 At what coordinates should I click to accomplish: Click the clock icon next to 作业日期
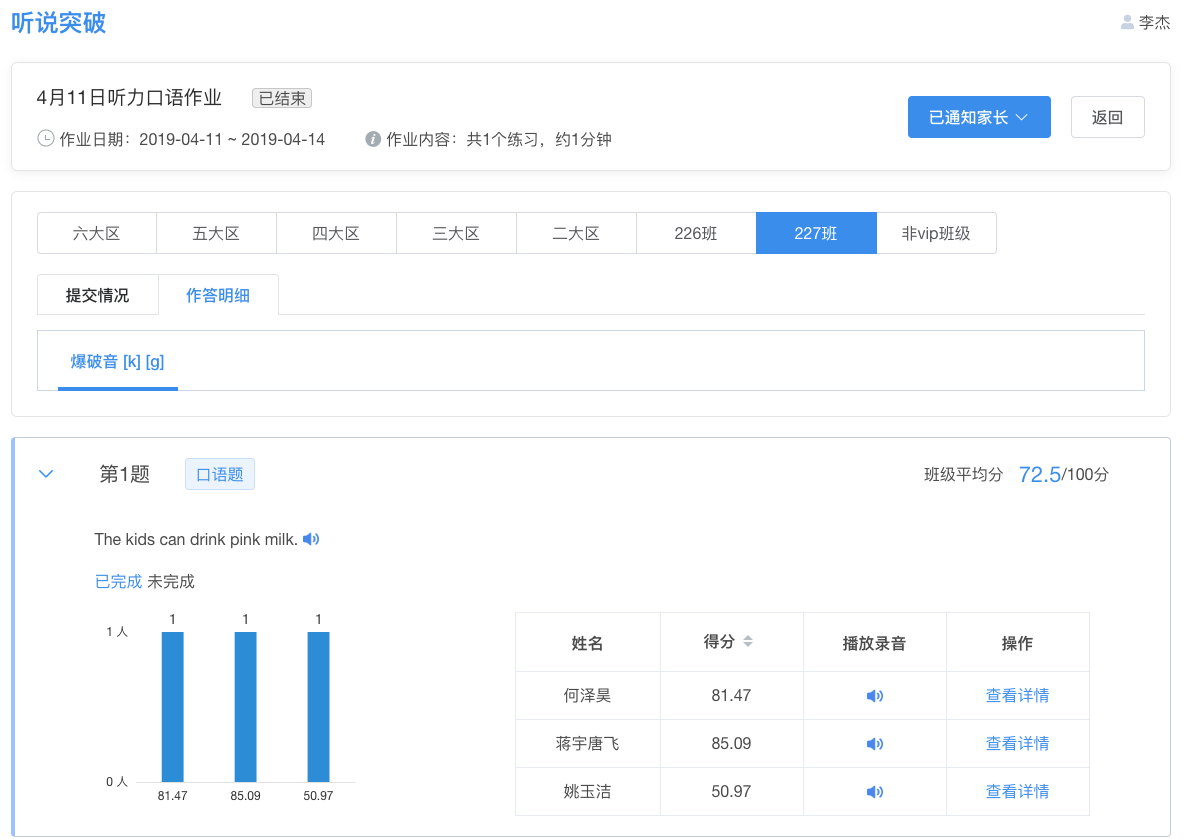click(46, 139)
